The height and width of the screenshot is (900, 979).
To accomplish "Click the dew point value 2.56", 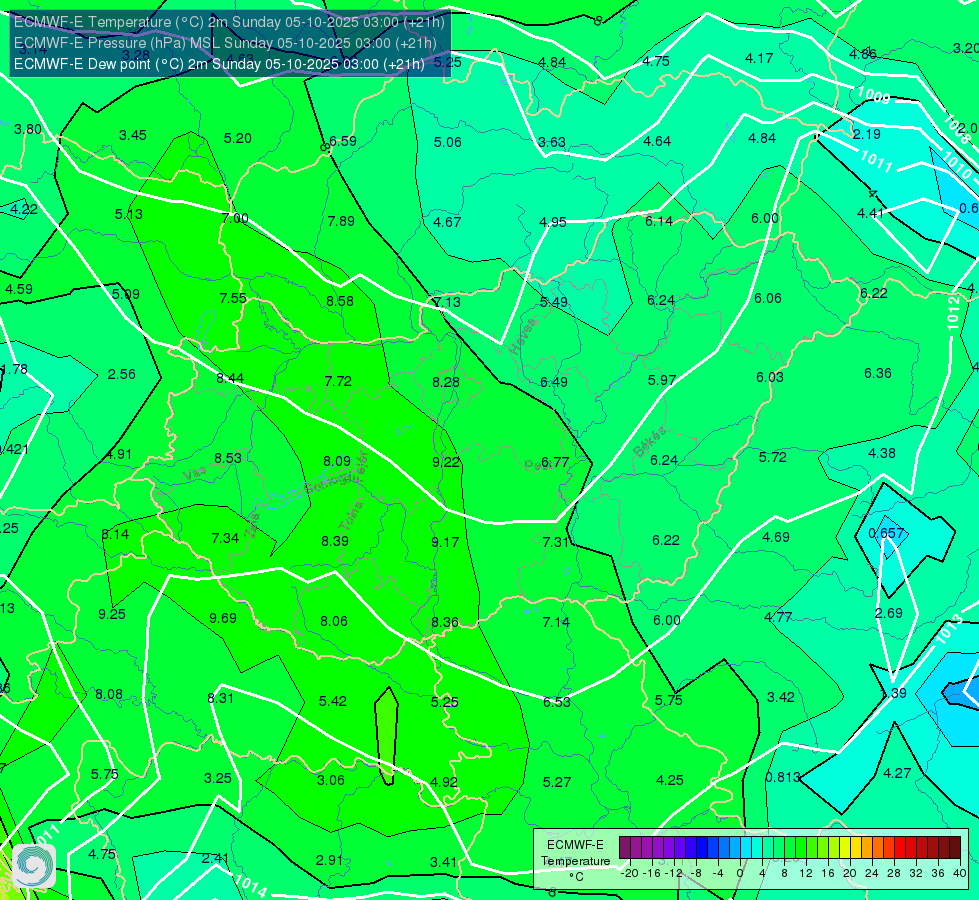I will pyautogui.click(x=122, y=374).
